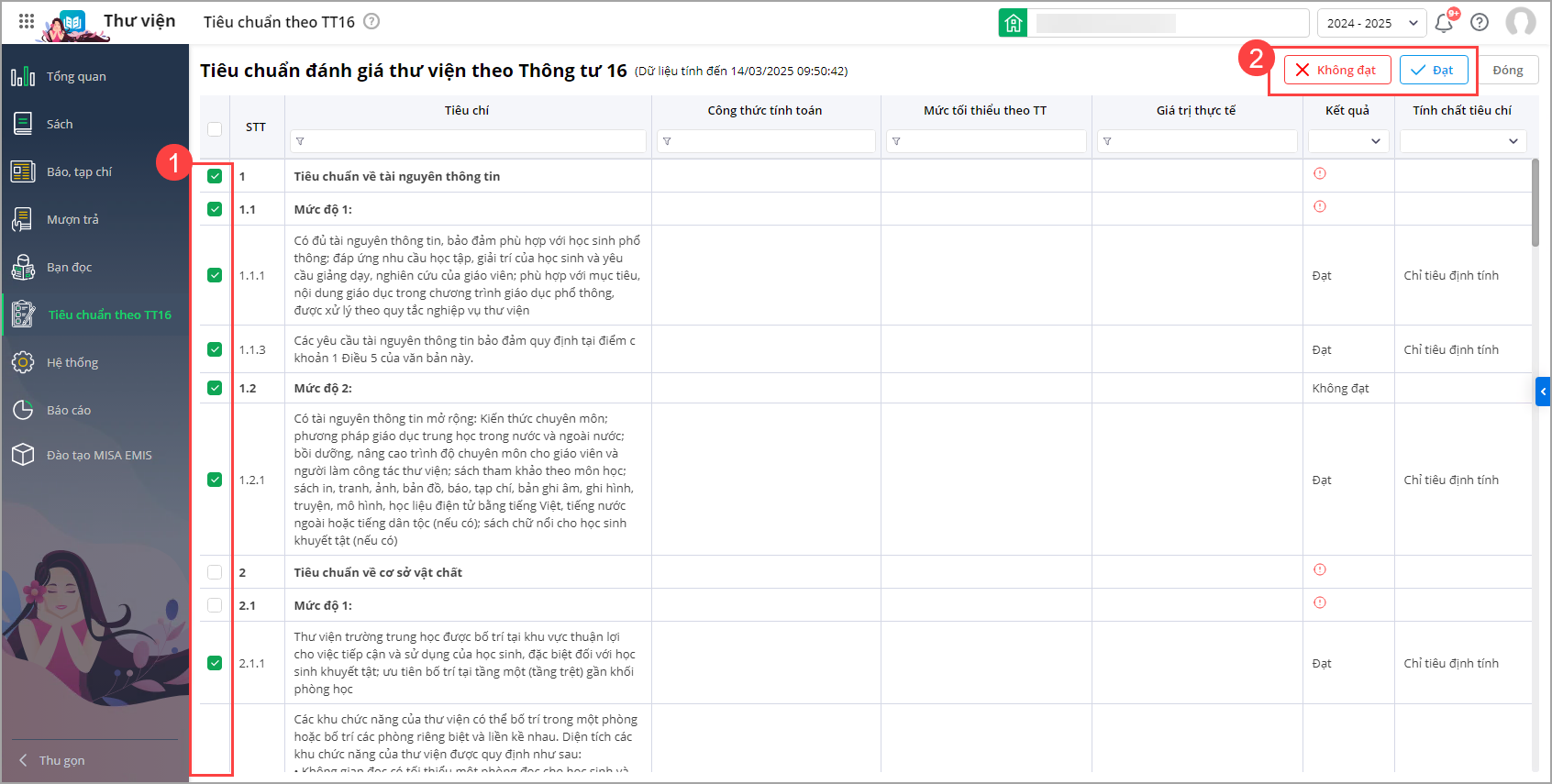Open Tổng quan from the sidebar
Image resolution: width=1552 pixels, height=784 pixels.
(x=76, y=76)
